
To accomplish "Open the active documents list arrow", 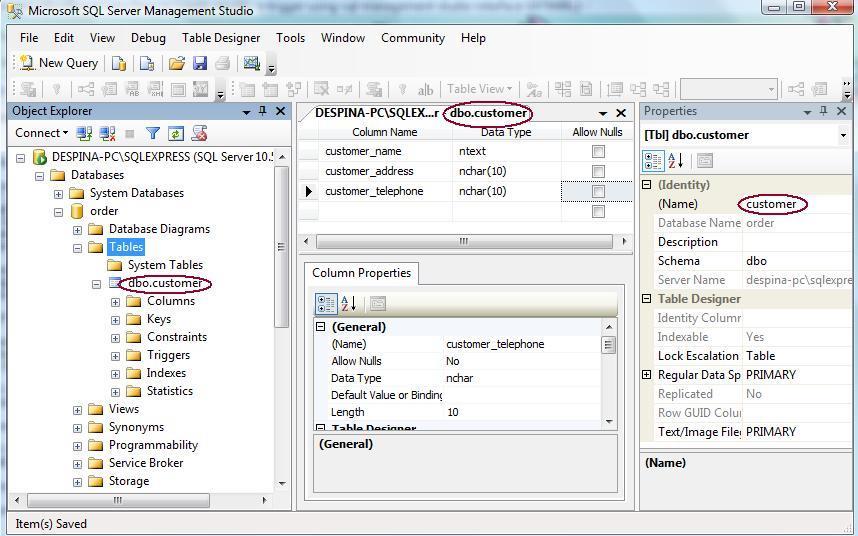I will 603,114.
